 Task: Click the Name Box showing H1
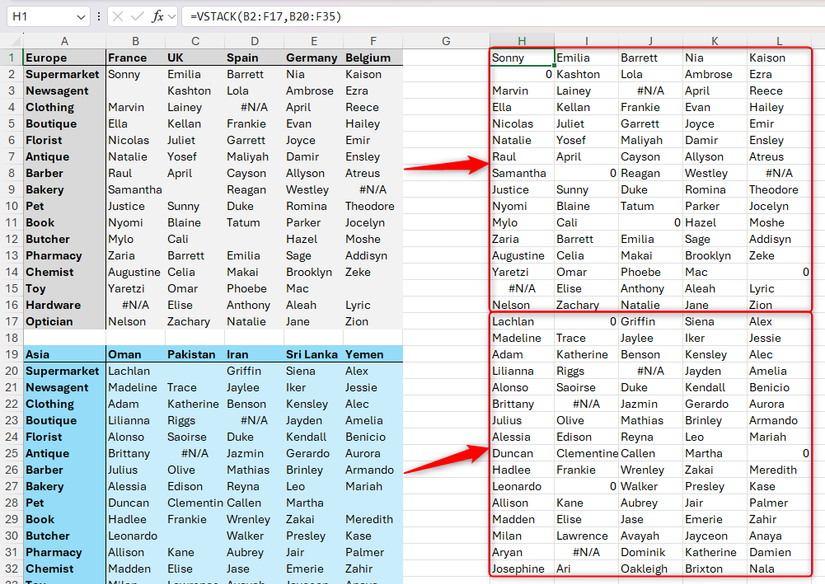(47, 17)
